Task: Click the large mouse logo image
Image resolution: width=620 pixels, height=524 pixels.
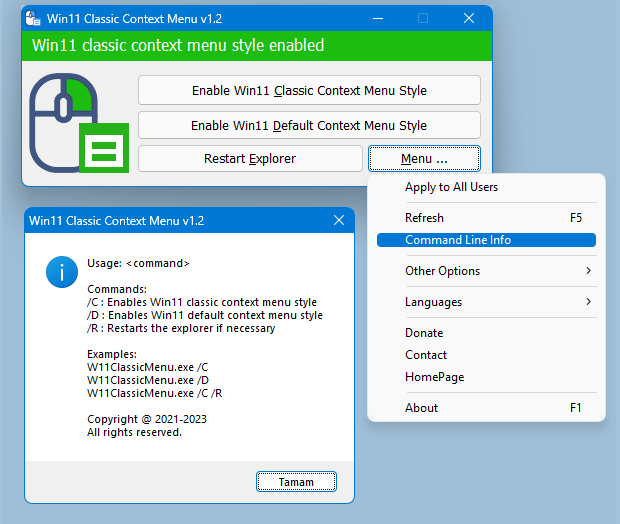Action: coord(79,123)
